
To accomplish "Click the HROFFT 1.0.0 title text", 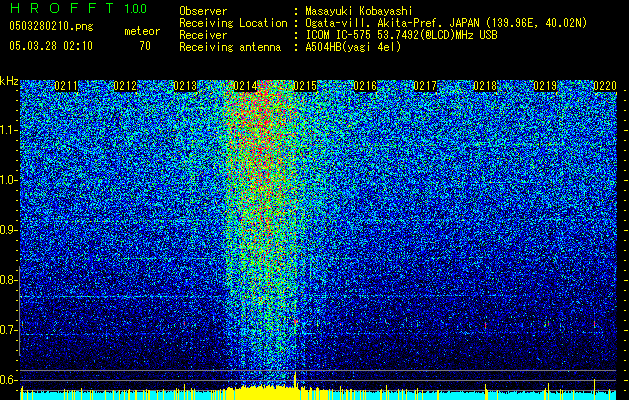I will click(x=78, y=8).
